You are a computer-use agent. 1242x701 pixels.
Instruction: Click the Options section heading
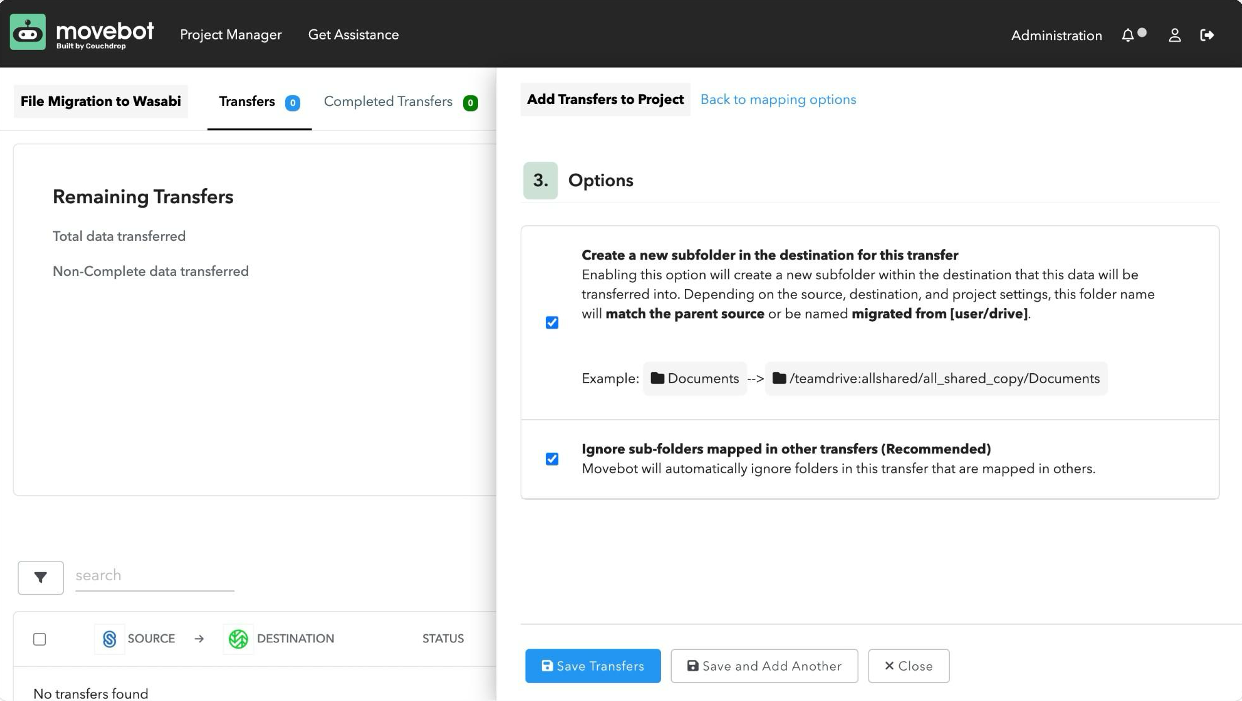point(601,181)
